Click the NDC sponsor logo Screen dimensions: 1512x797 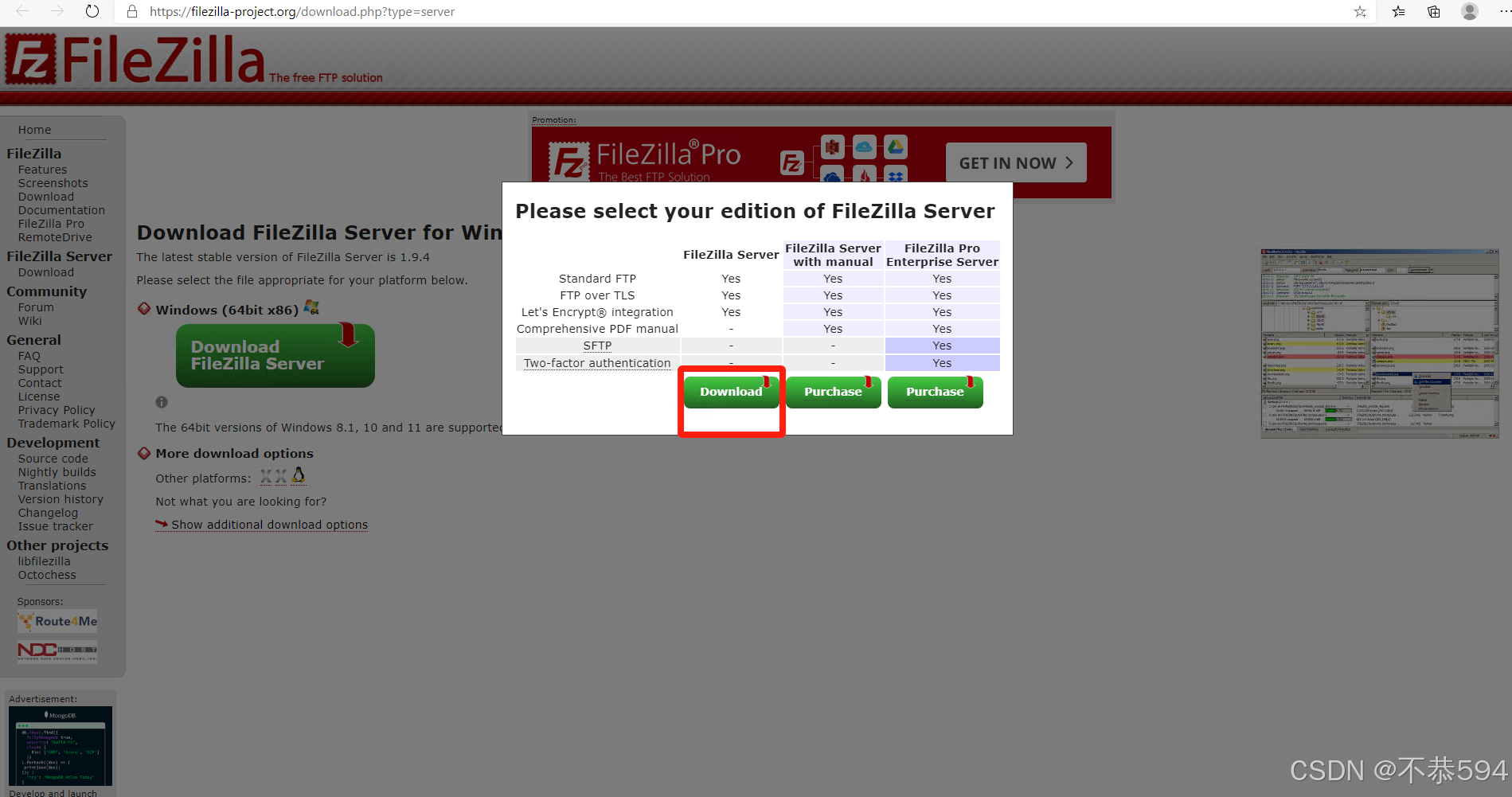click(x=57, y=651)
